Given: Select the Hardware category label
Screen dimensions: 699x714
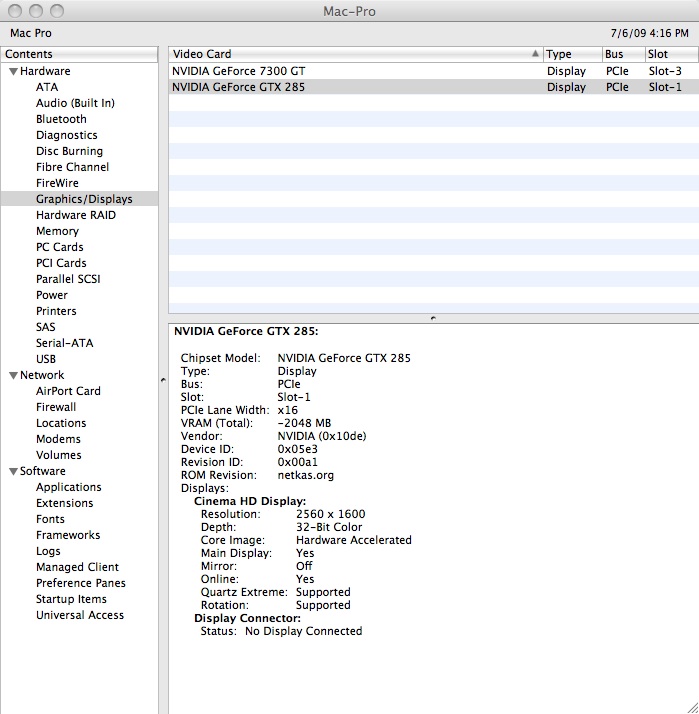Looking at the screenshot, I should 45,71.
